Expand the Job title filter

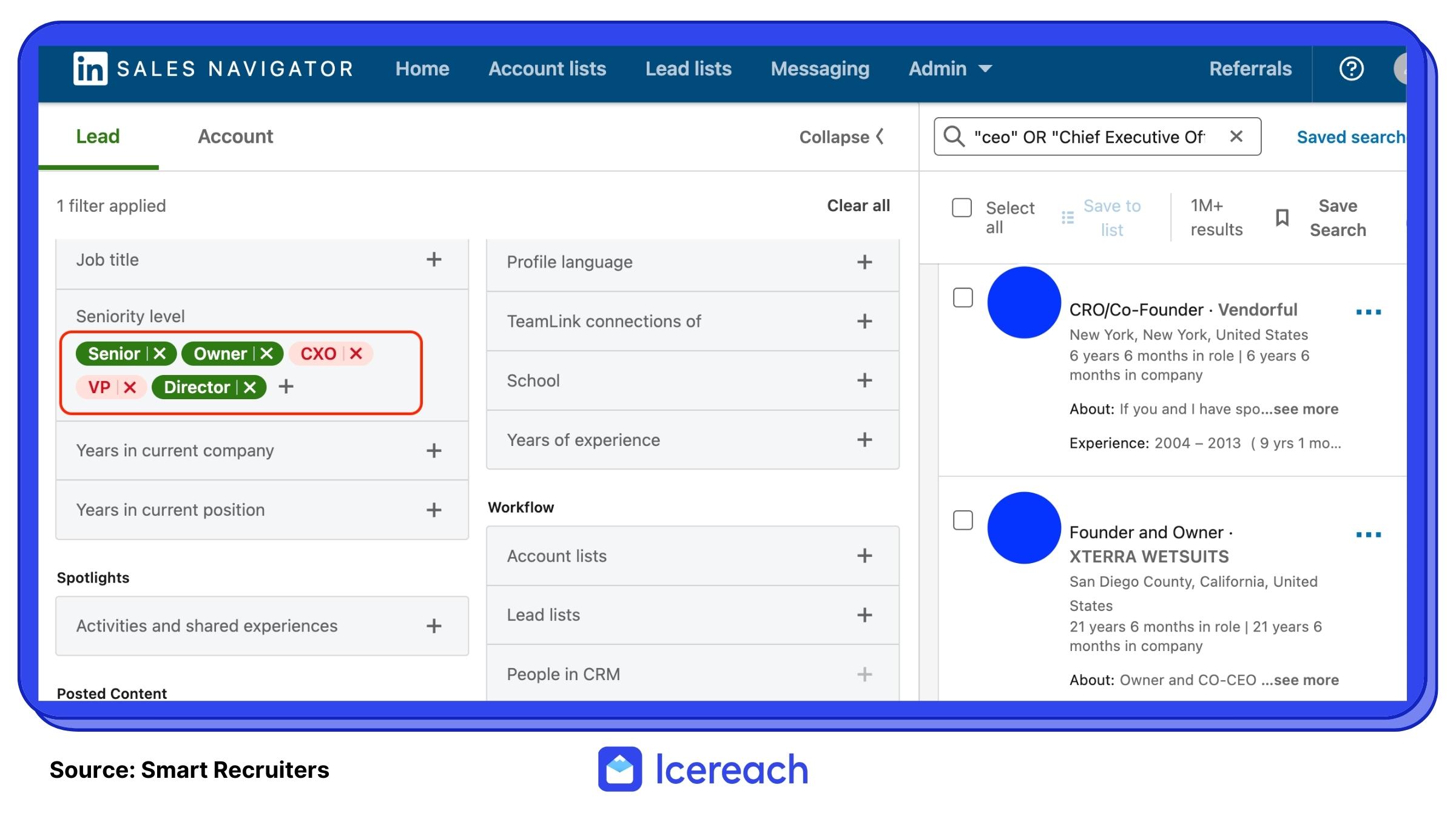point(433,260)
